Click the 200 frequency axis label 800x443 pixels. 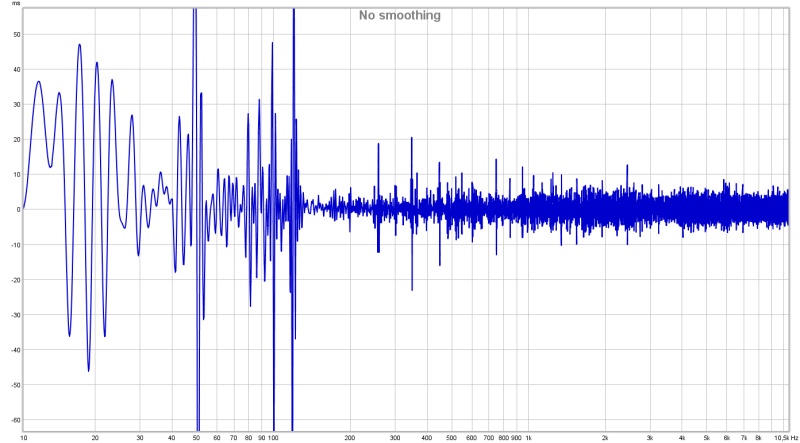(350, 438)
